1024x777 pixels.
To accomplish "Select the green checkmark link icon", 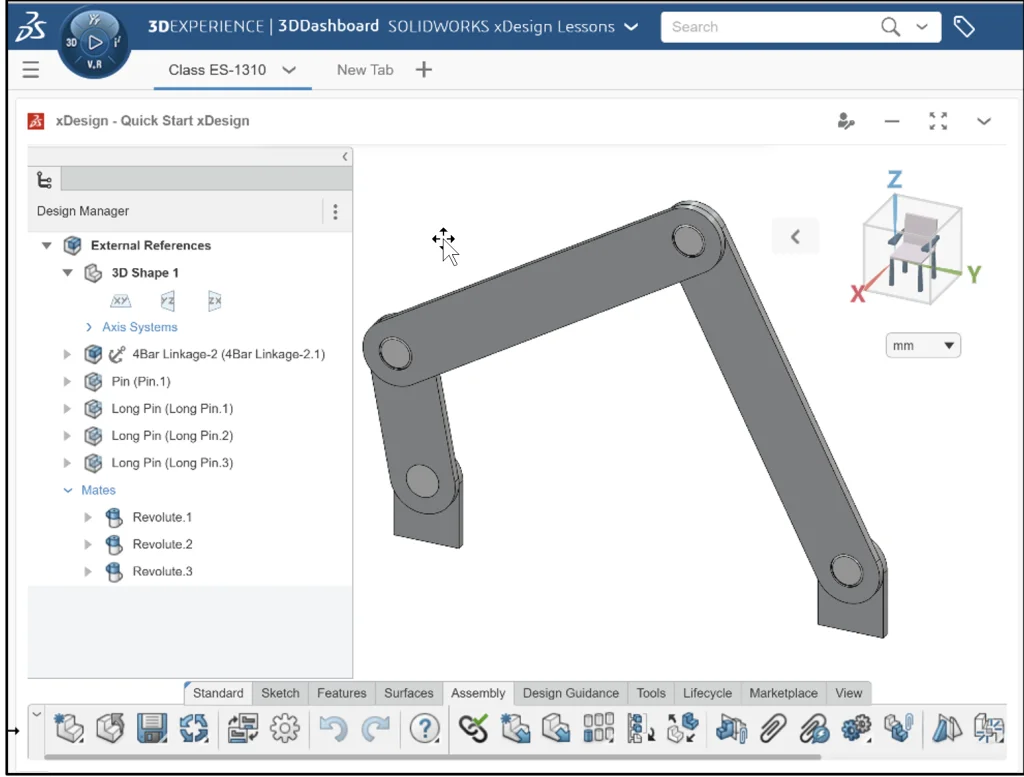I will [x=473, y=729].
